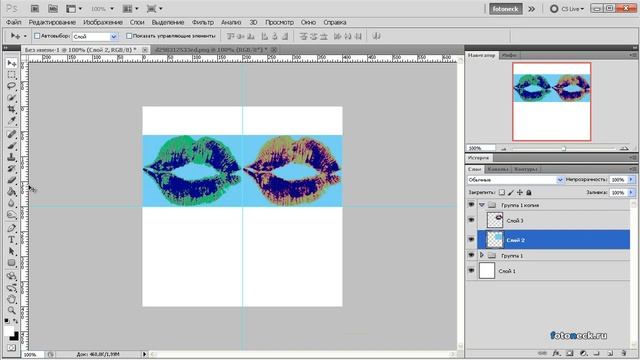Open the Фильтр menu
The height and width of the screenshot is (360, 640).
pyautogui.click(x=203, y=22)
